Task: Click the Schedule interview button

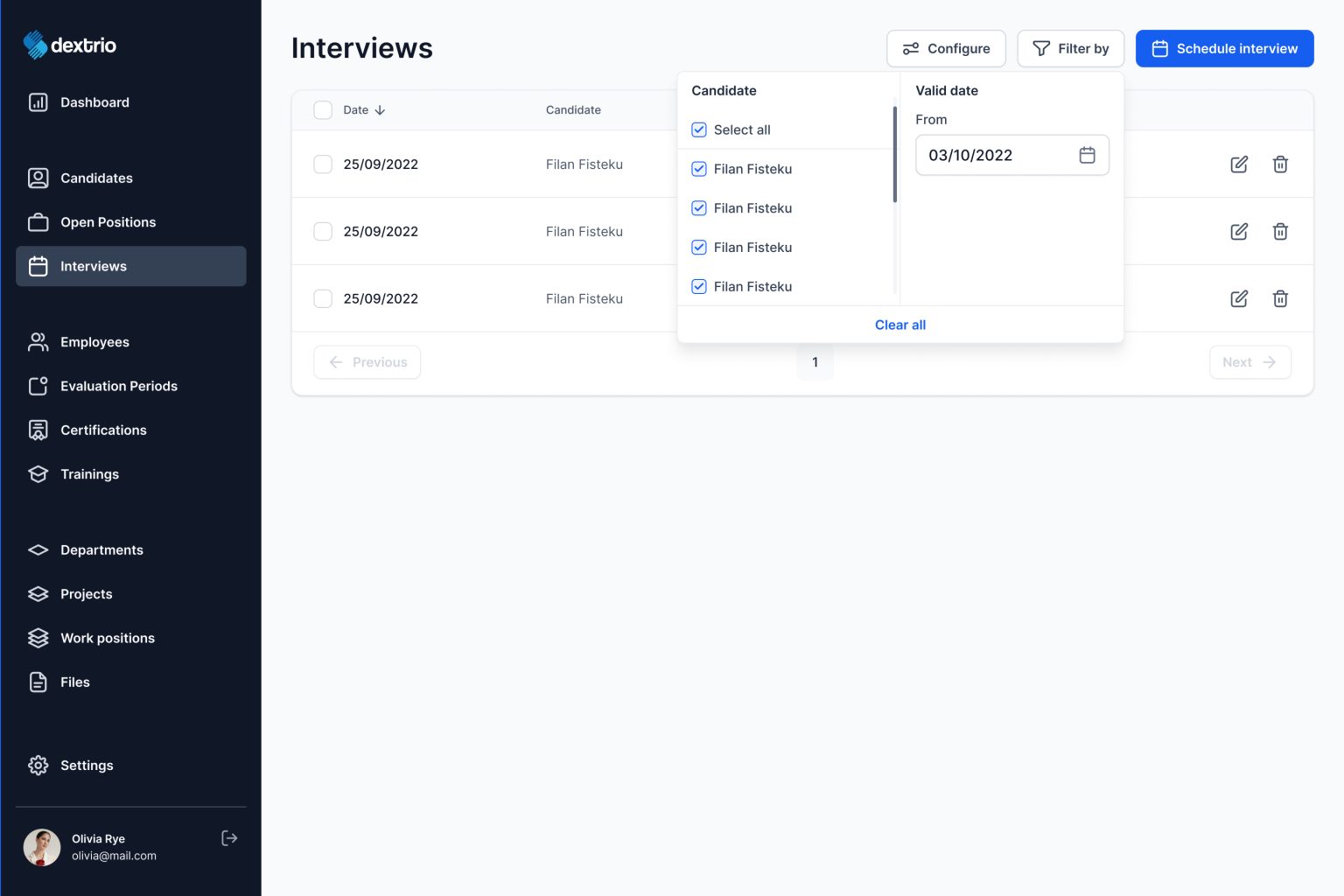Action: pos(1224,49)
